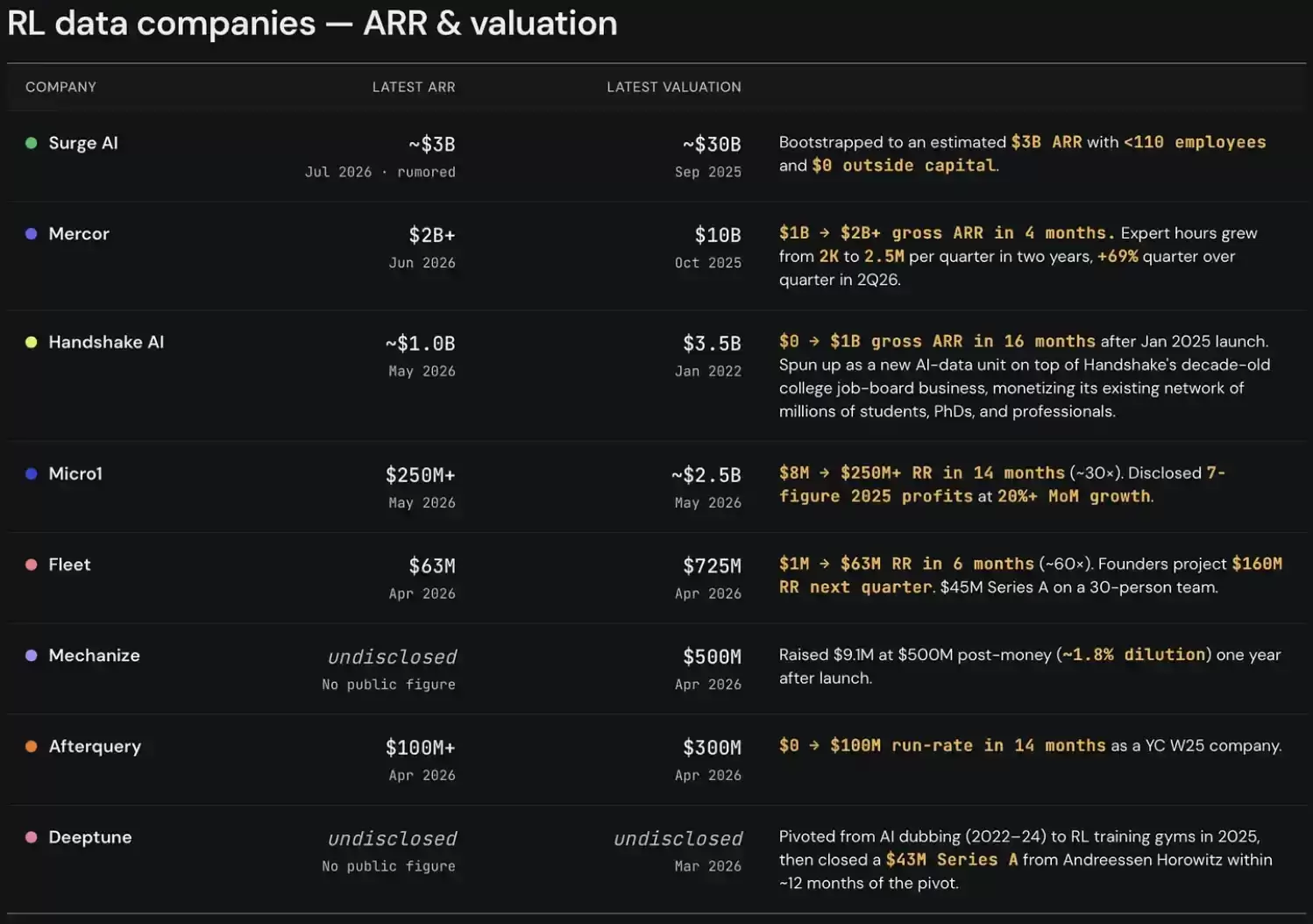Click the green dot beside Surge AI
The width and height of the screenshot is (1313, 924).
32,143
